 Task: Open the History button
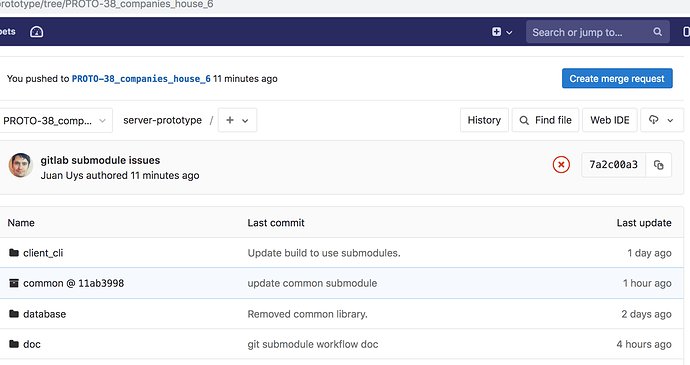(484, 120)
